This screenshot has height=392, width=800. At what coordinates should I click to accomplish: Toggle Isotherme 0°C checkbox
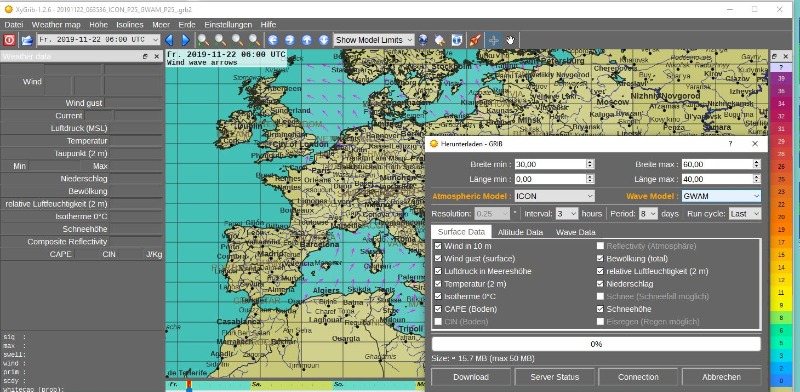pos(438,296)
